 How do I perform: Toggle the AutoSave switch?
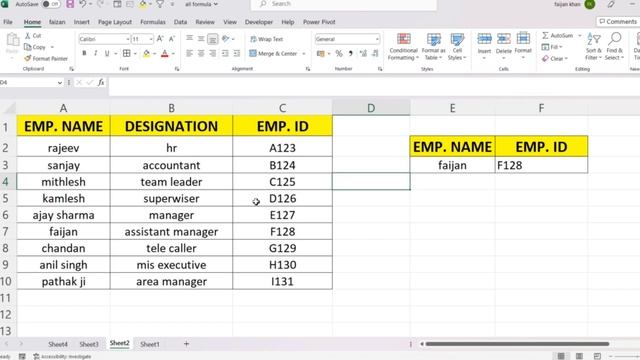[x=51, y=4]
